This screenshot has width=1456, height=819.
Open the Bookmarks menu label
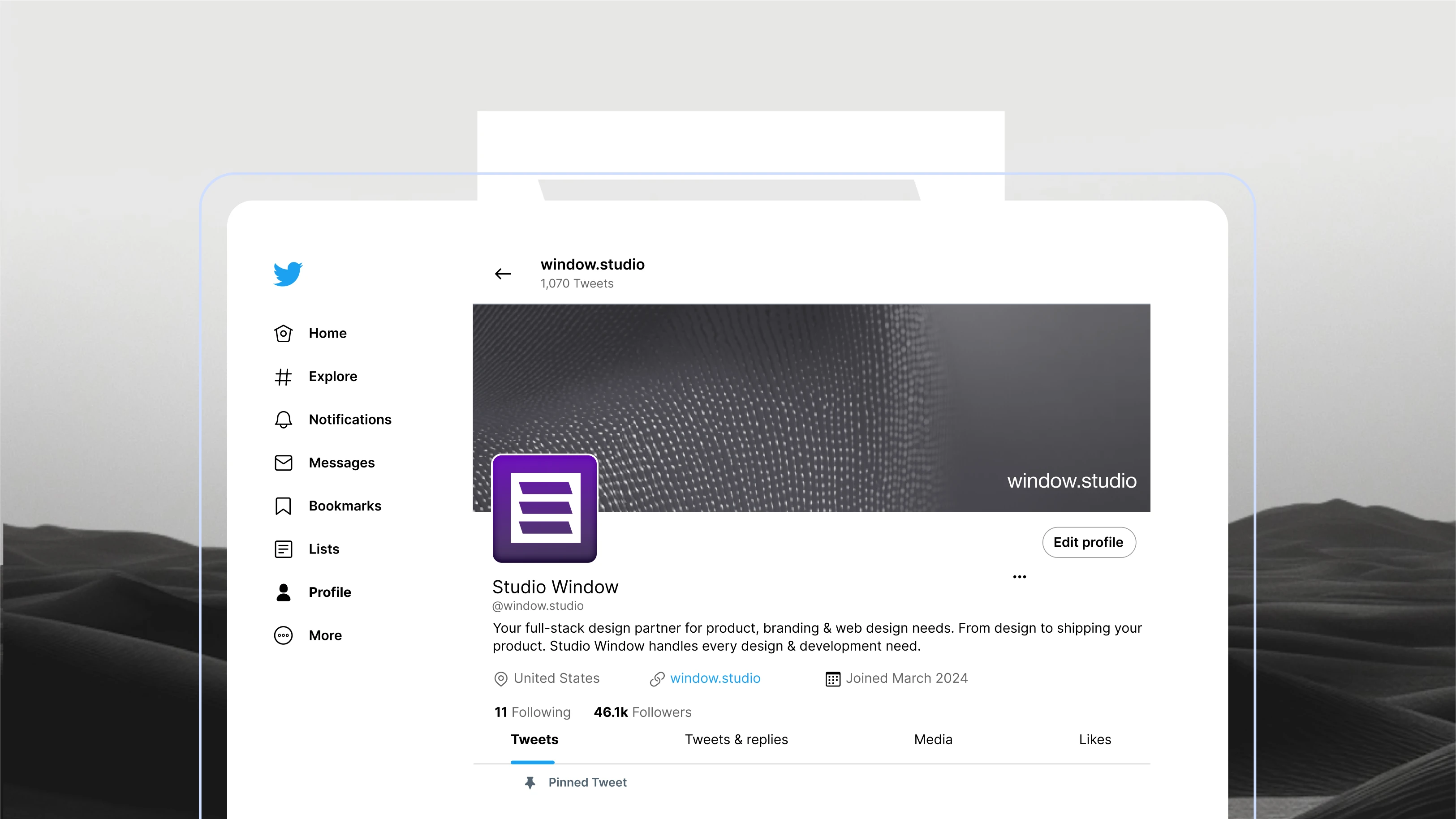345,506
